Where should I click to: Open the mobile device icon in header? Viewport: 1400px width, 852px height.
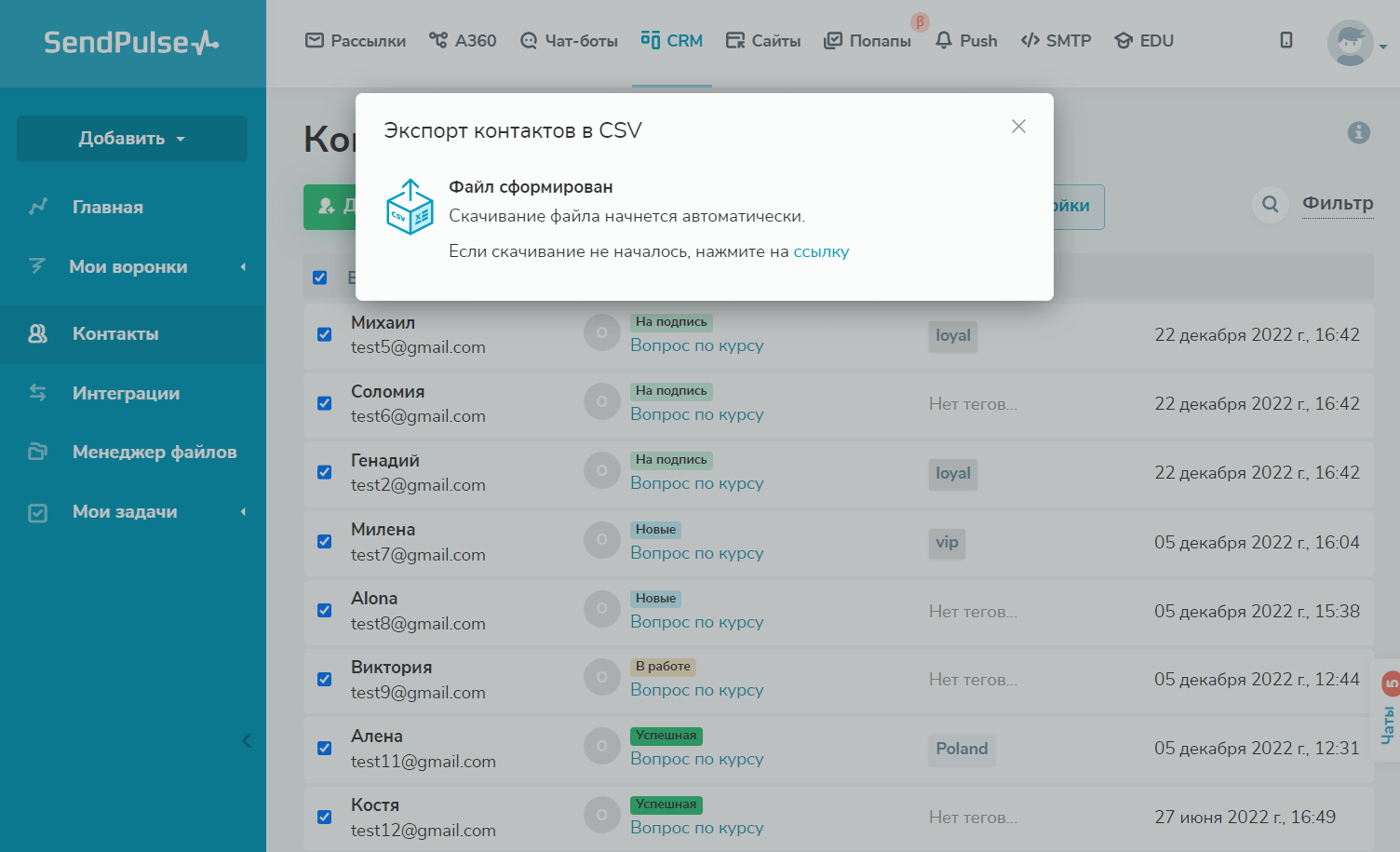(x=1286, y=40)
